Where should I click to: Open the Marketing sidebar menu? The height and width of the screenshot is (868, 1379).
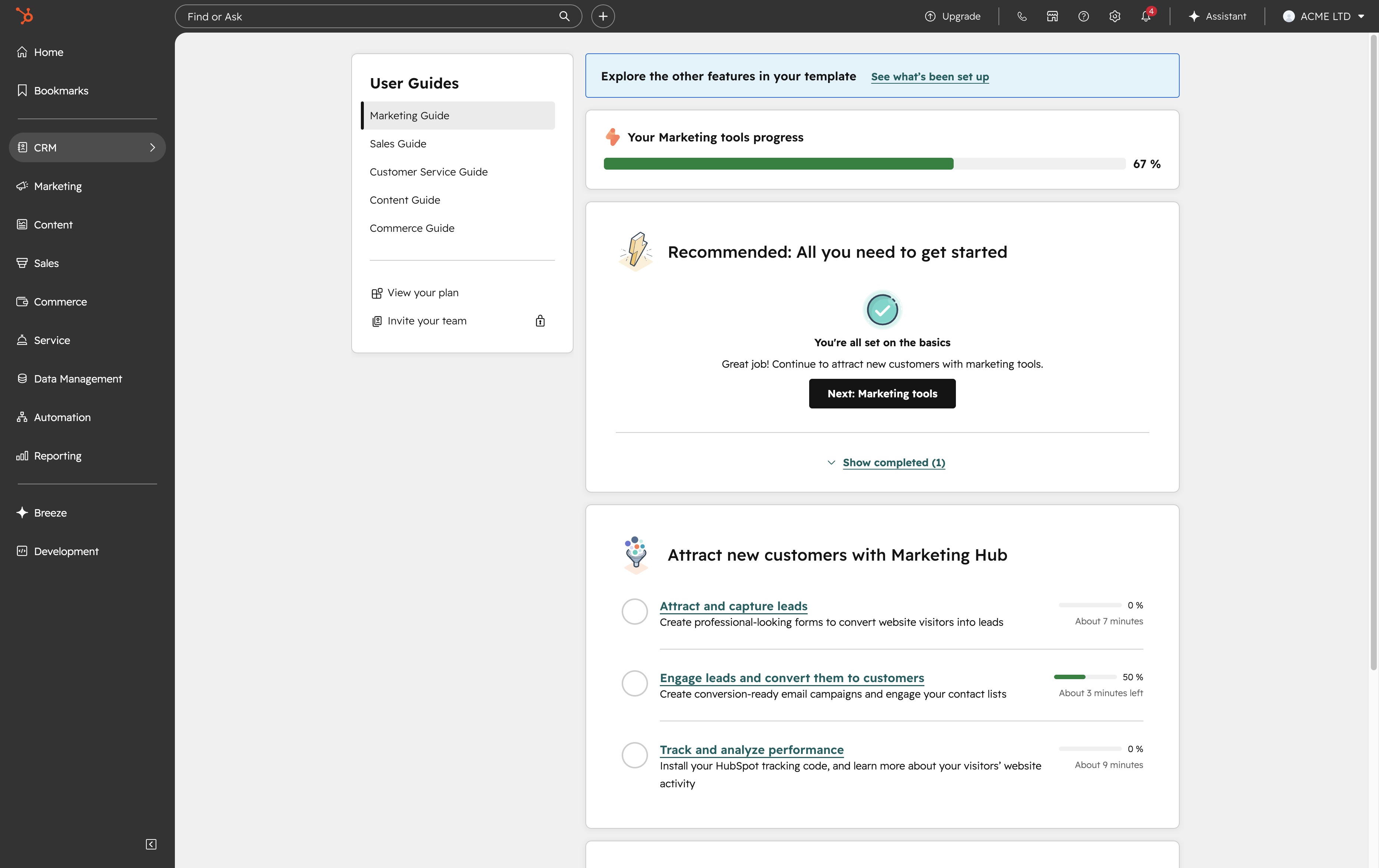click(87, 186)
